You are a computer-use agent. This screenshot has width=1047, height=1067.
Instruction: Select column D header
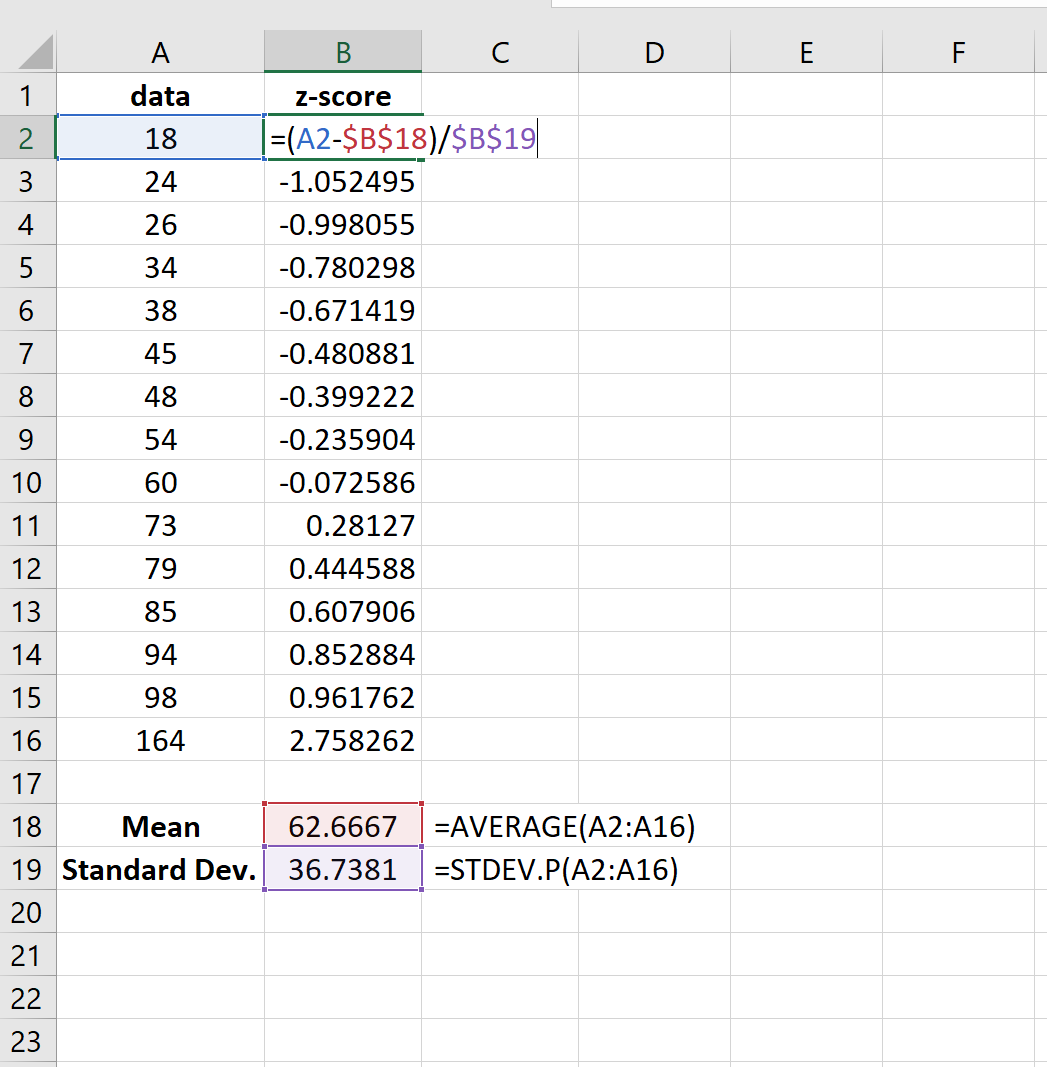click(x=653, y=52)
